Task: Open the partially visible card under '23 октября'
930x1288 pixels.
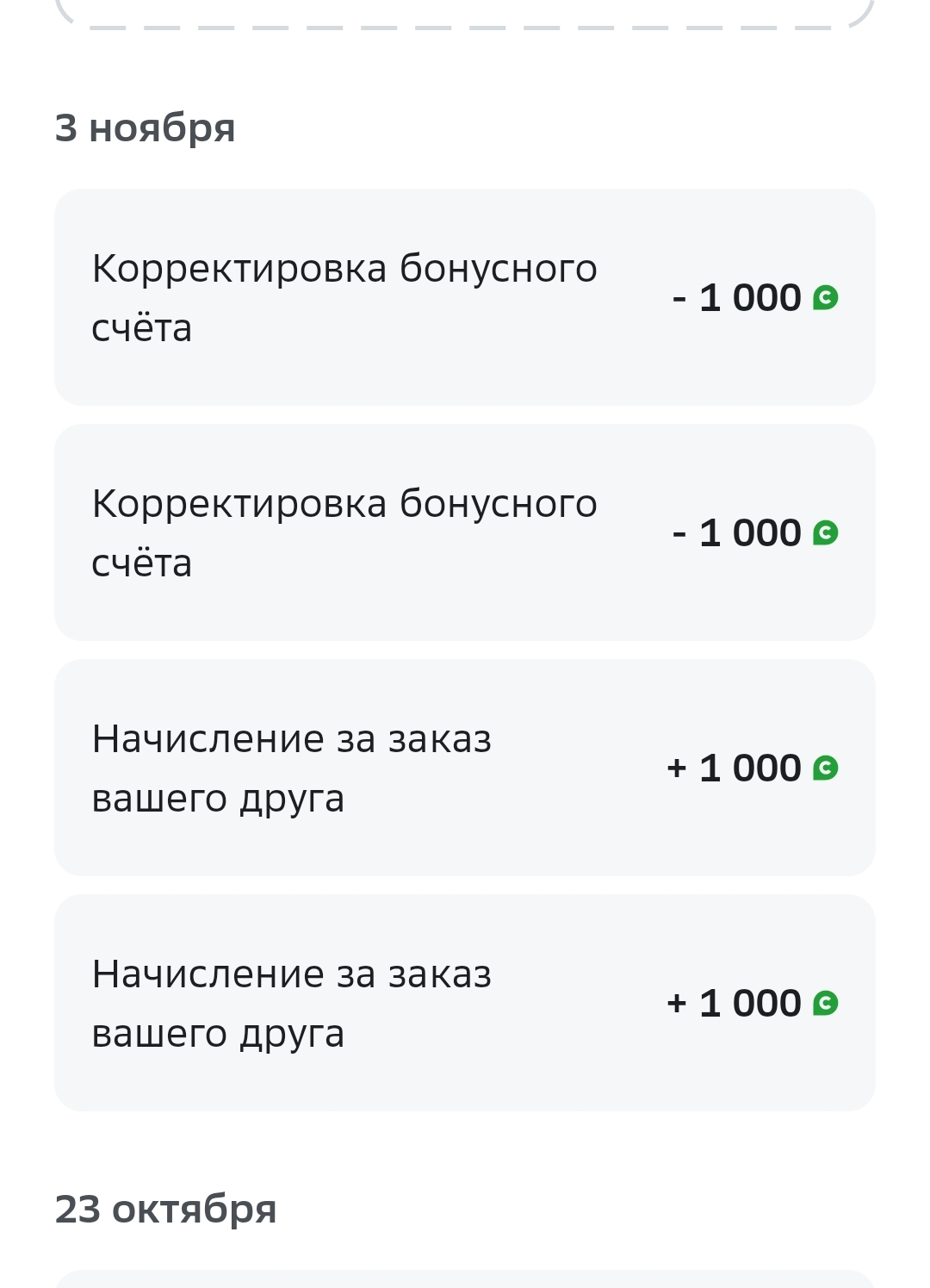Action: coord(465,1279)
